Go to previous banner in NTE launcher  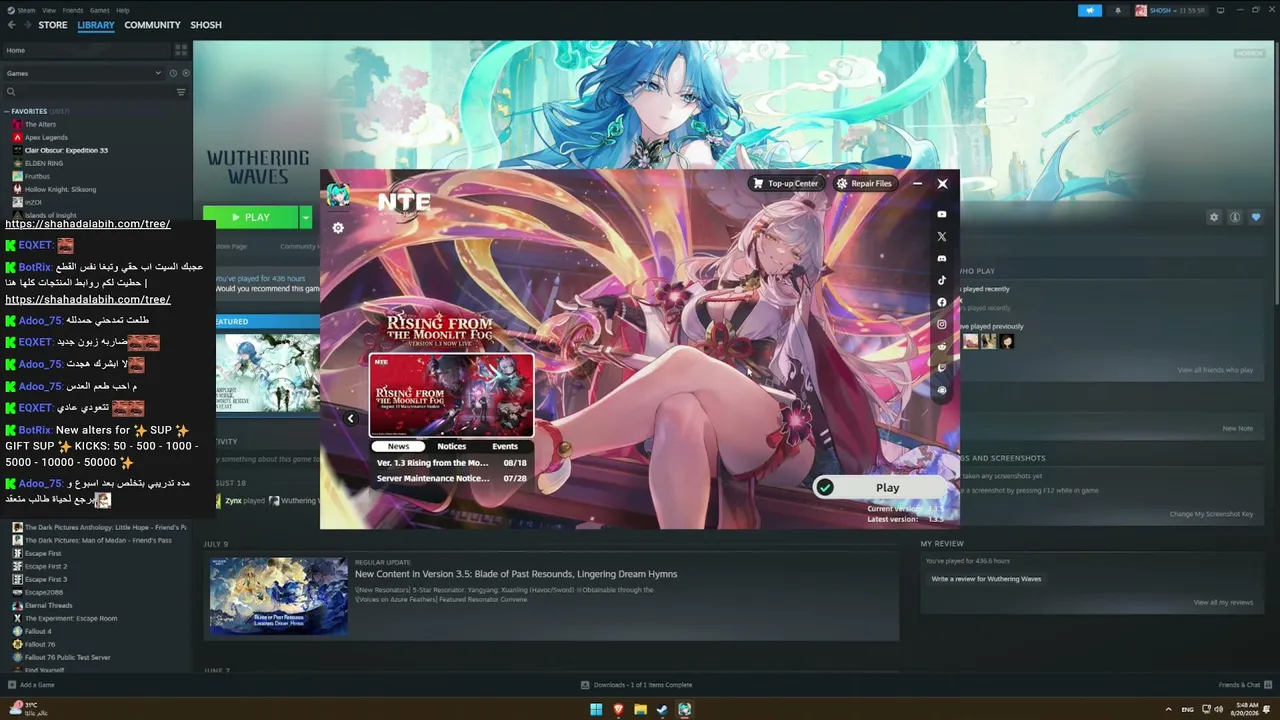(350, 419)
